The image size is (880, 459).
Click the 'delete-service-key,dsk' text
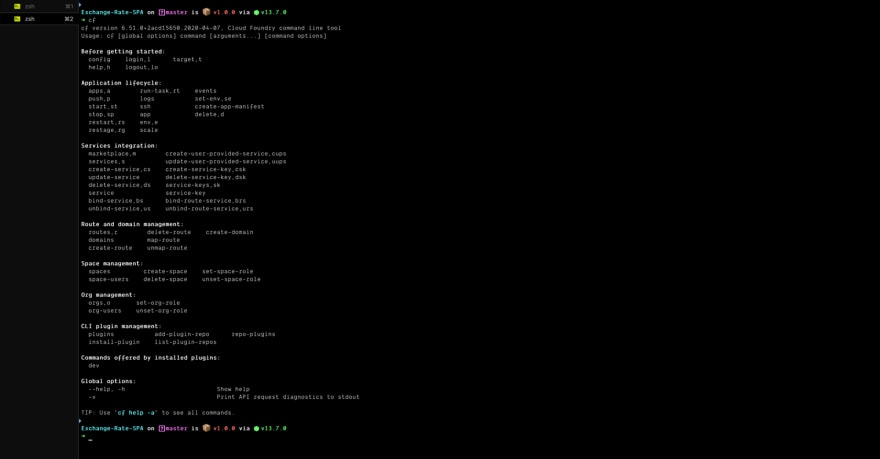point(205,177)
